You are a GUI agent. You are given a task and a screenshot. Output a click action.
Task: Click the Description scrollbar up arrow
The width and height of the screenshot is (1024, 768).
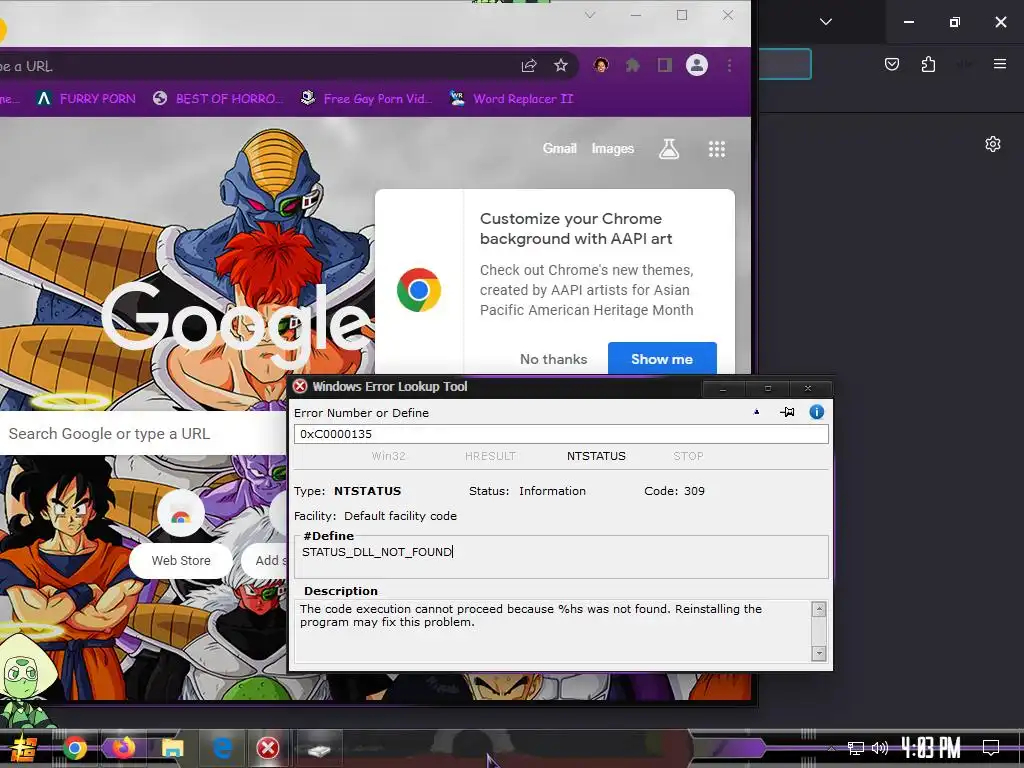819,609
